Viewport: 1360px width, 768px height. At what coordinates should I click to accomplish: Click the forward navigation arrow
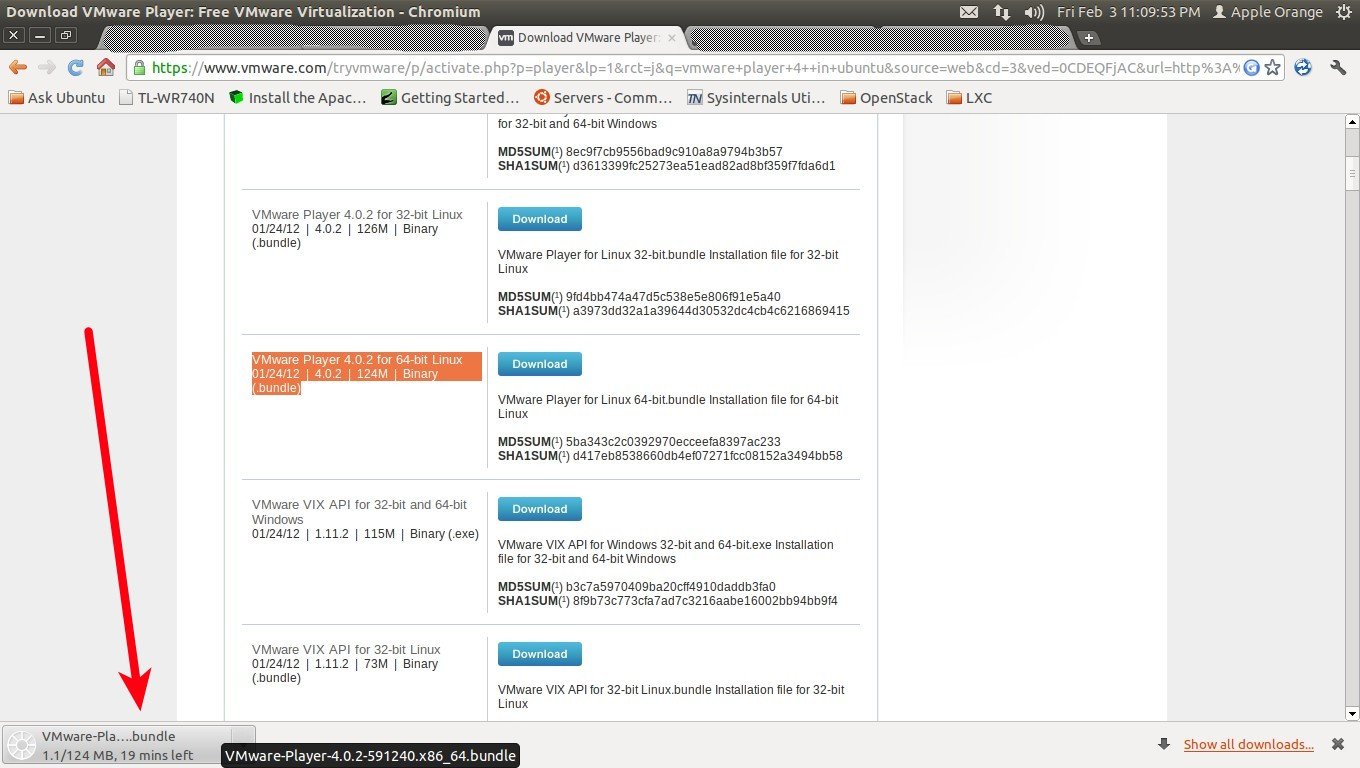pos(46,67)
